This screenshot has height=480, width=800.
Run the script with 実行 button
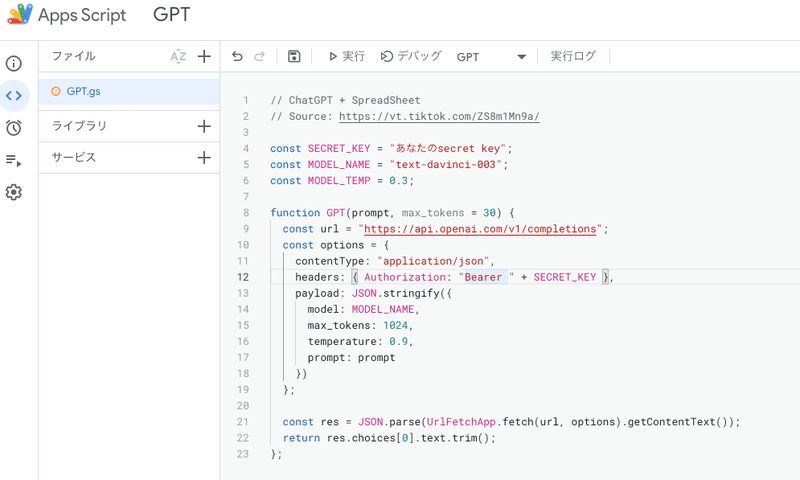(347, 56)
